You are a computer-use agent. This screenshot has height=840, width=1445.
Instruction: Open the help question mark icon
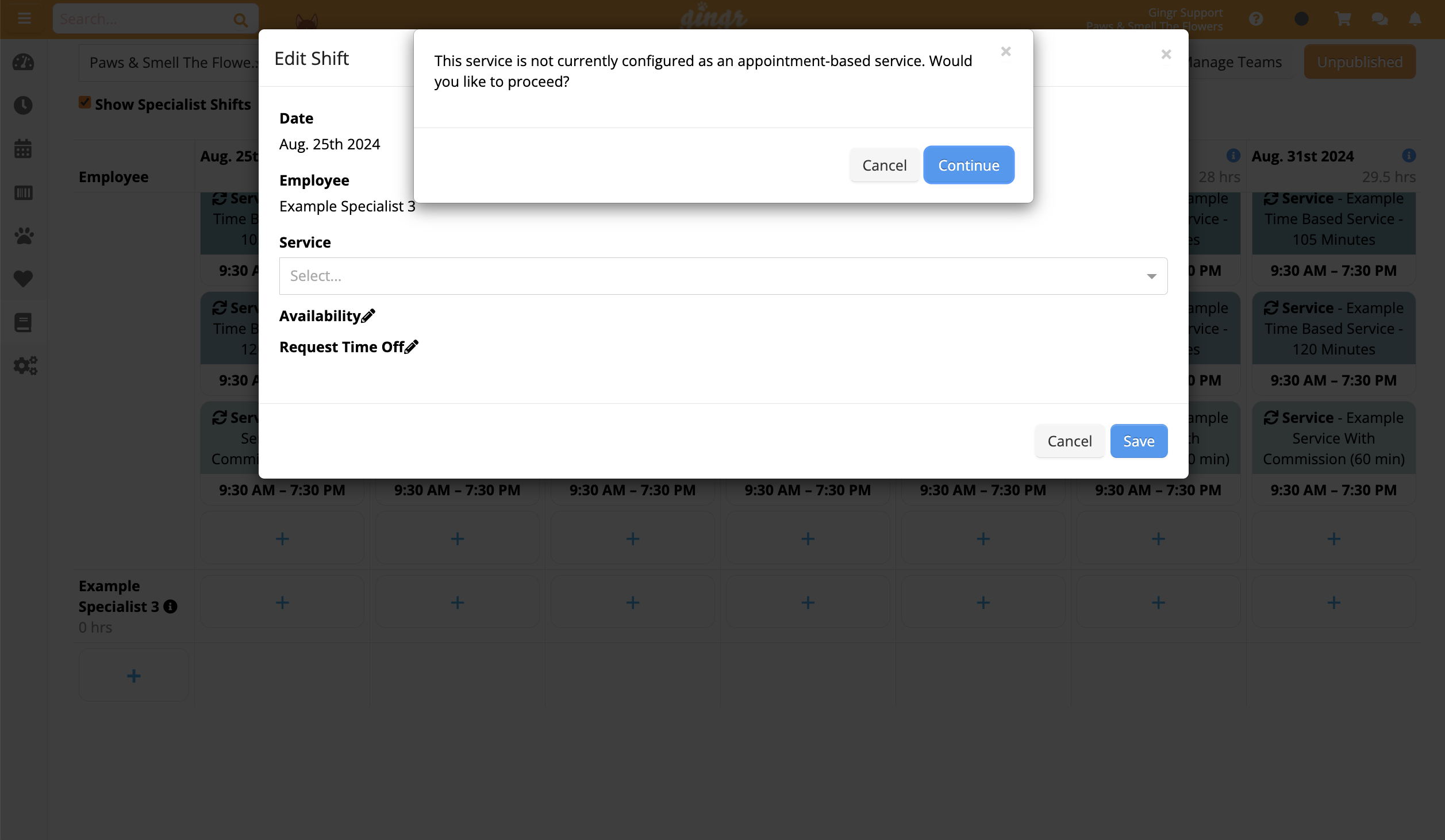[1256, 19]
